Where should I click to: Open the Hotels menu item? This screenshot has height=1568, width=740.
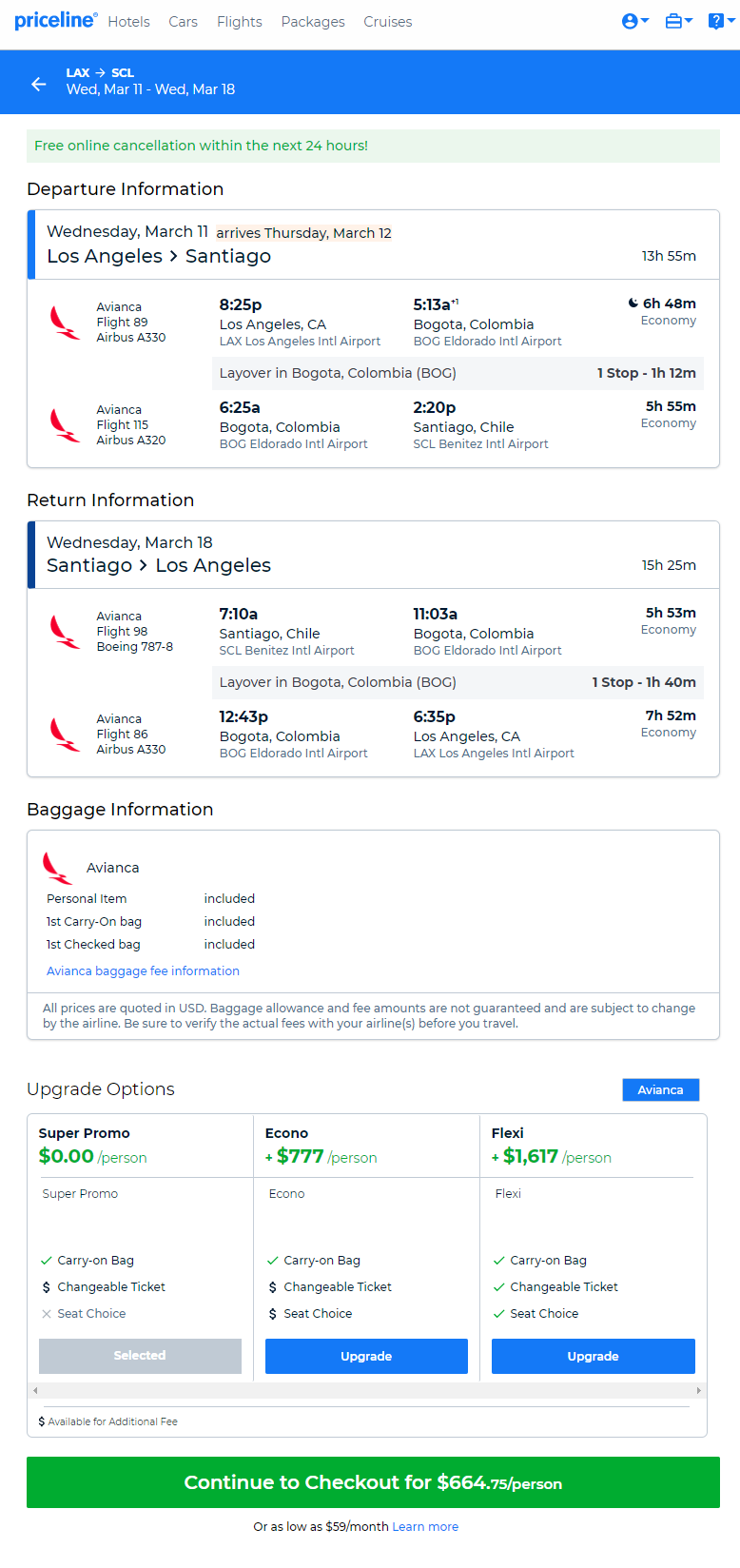(128, 21)
